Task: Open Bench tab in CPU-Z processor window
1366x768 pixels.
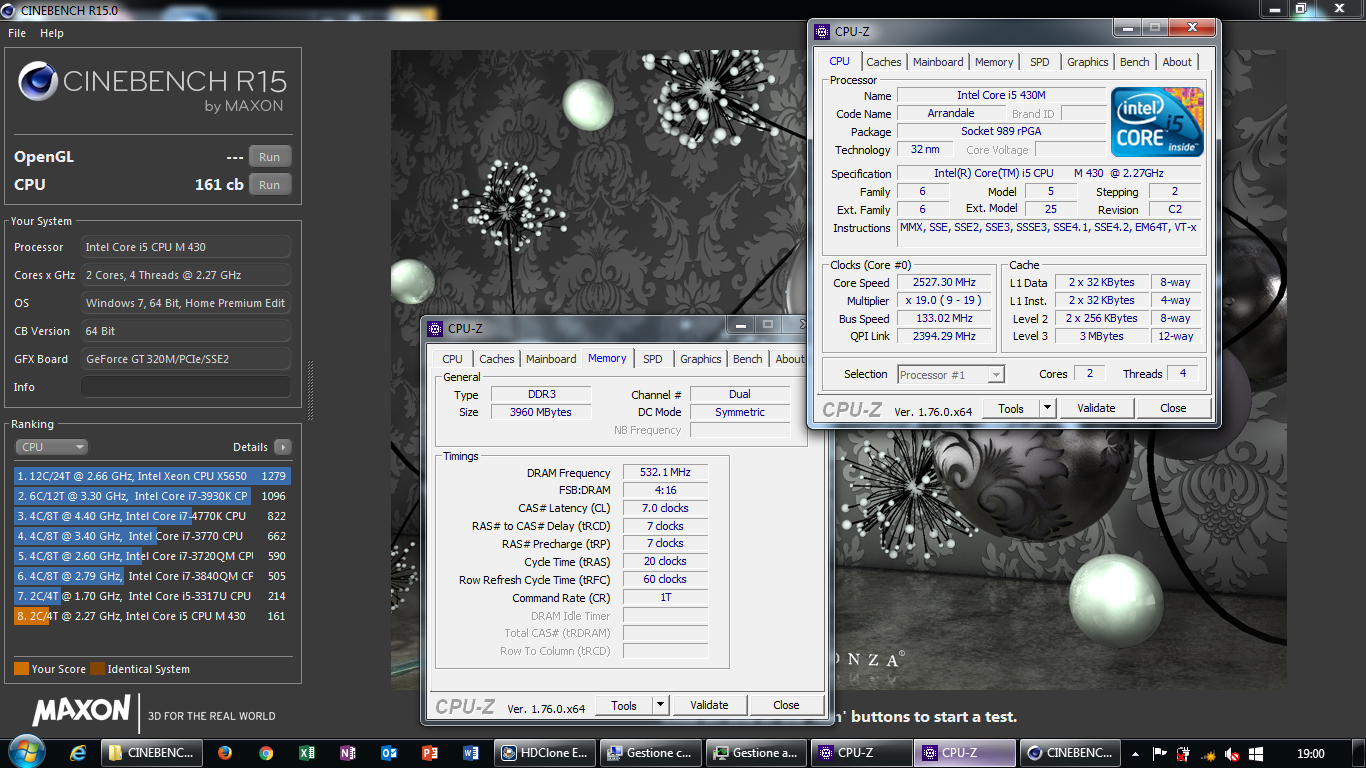Action: pos(1134,62)
